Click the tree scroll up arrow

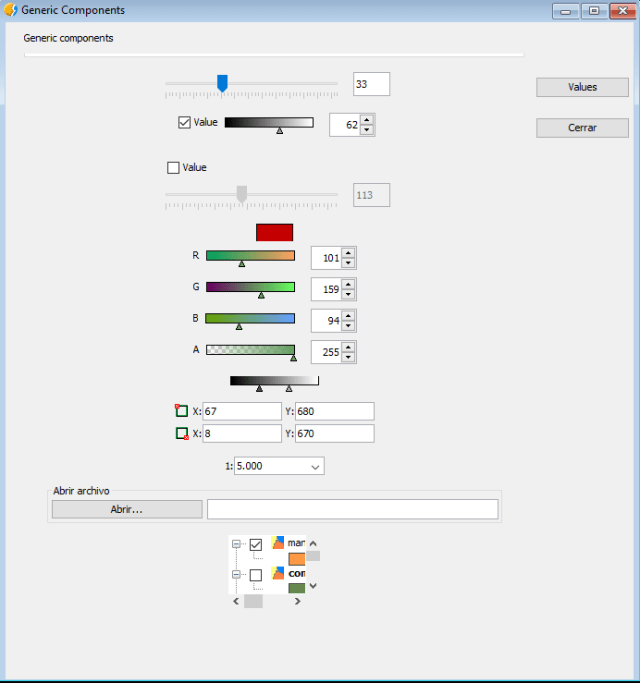[x=313, y=544]
